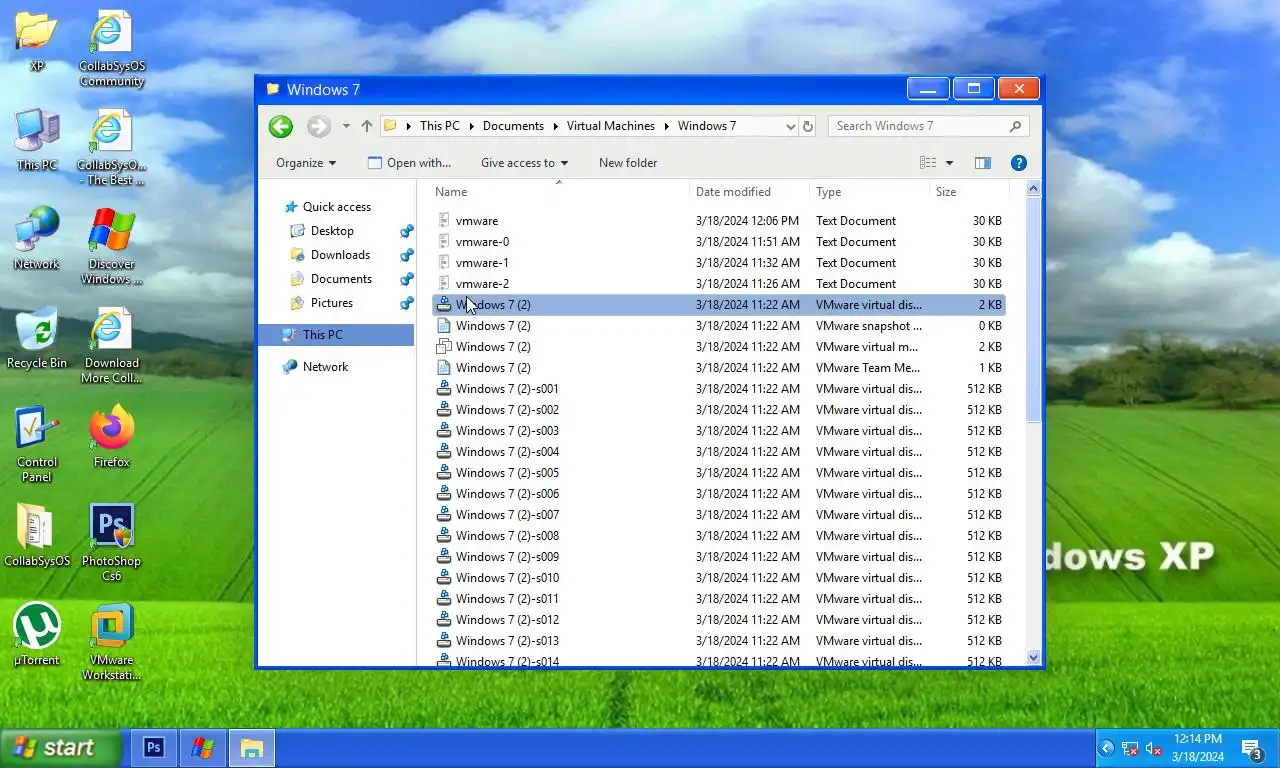Expand address bar history dropdown

(790, 126)
